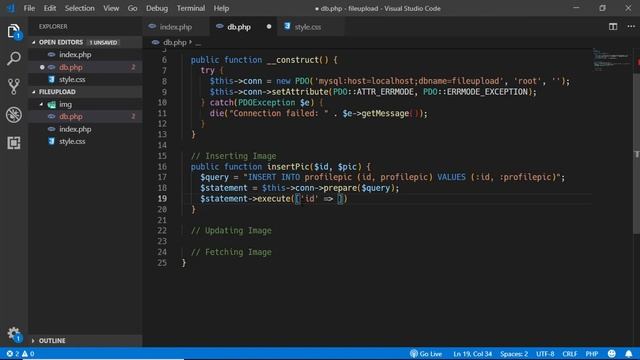Viewport: 640px width, 360px height.
Task: Open the View menu
Action: pyautogui.click(x=111, y=8)
